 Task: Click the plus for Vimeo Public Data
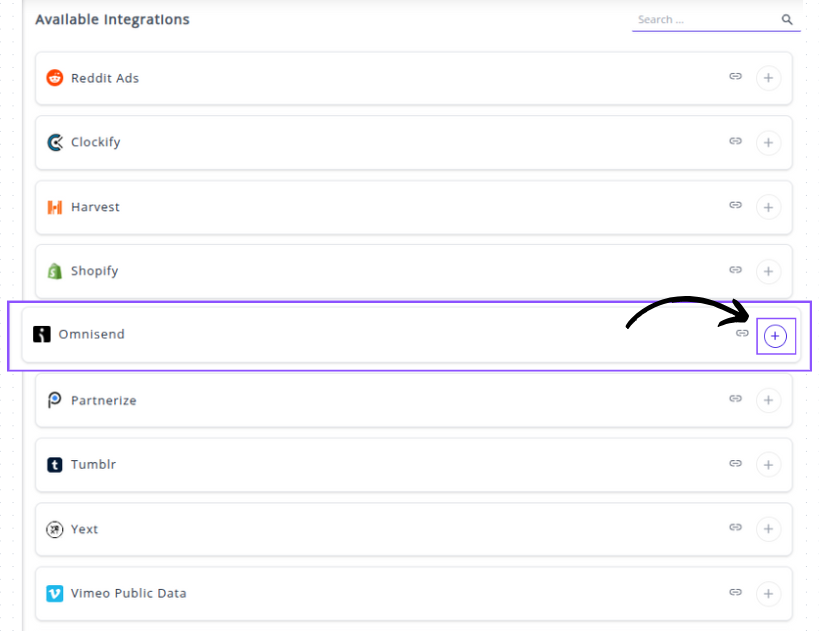[768, 593]
